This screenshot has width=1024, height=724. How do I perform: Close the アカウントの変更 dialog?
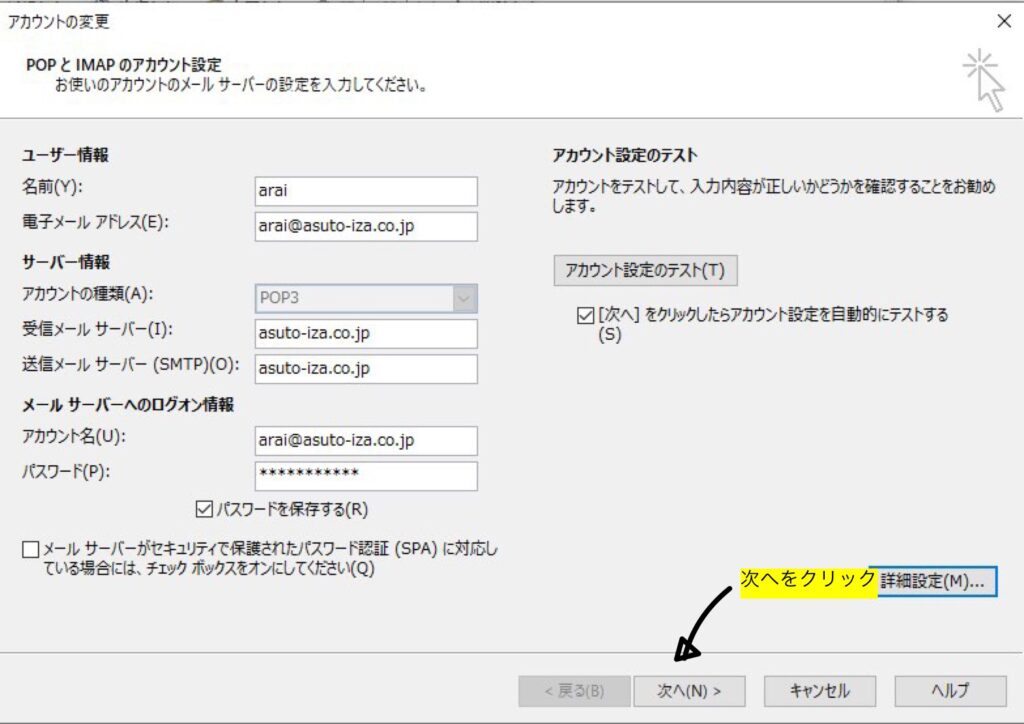tap(1004, 21)
